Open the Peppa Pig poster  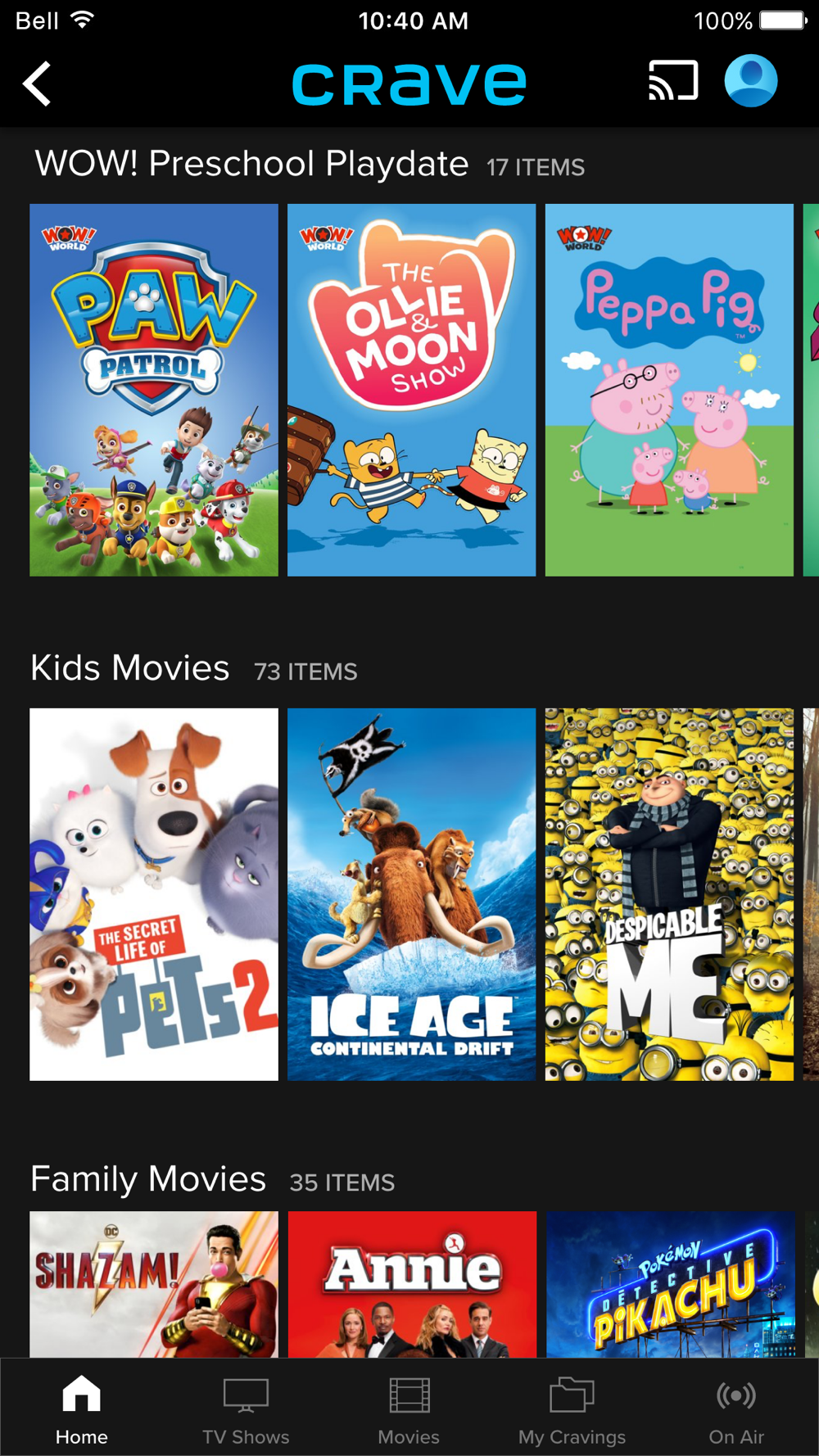(x=669, y=390)
